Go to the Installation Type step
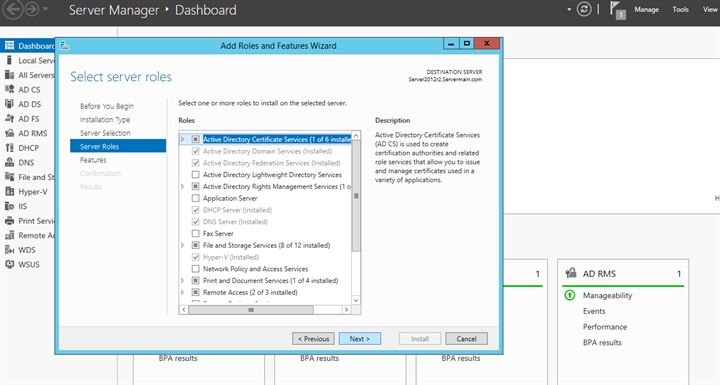This screenshot has width=720, height=385. (x=105, y=119)
